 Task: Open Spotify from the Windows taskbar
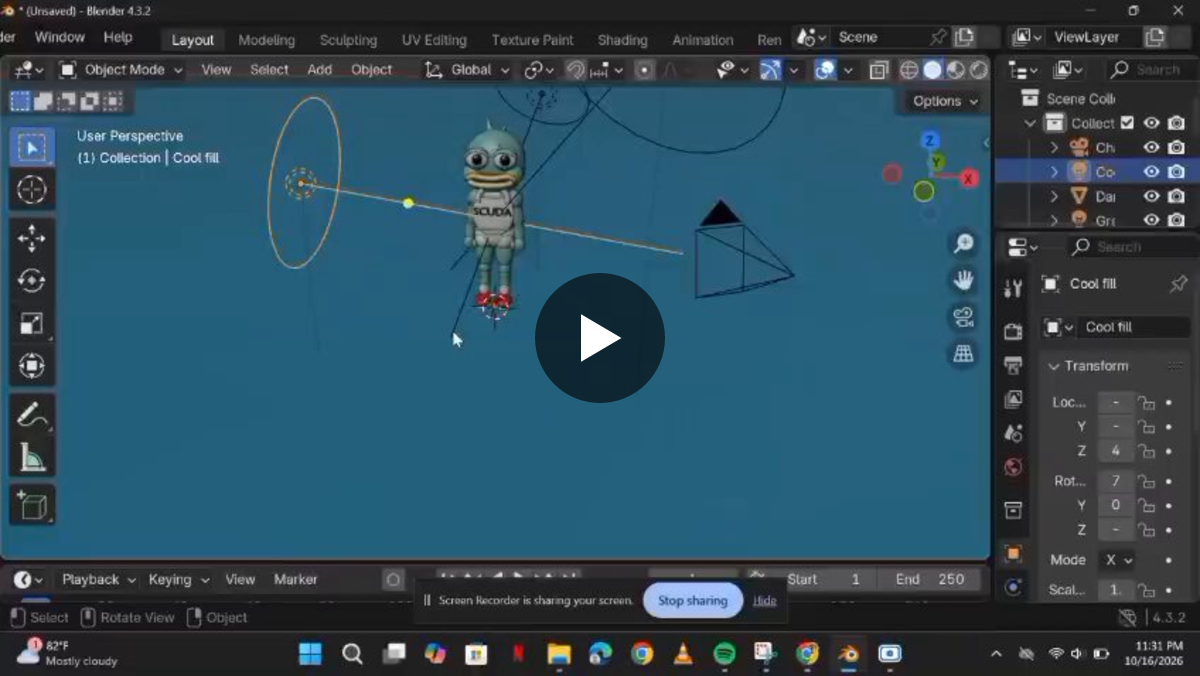(x=724, y=654)
